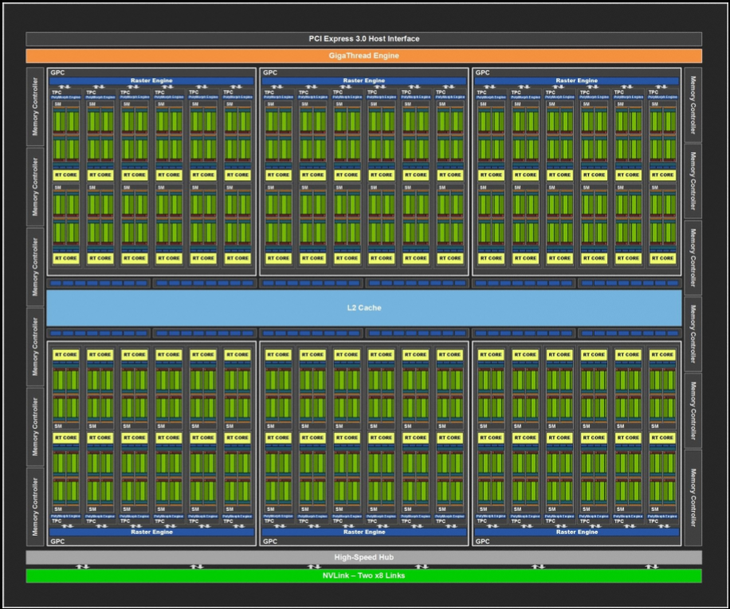Select the bottommost left-side Memory Controller
This screenshot has width=730, height=609.
click(36, 505)
